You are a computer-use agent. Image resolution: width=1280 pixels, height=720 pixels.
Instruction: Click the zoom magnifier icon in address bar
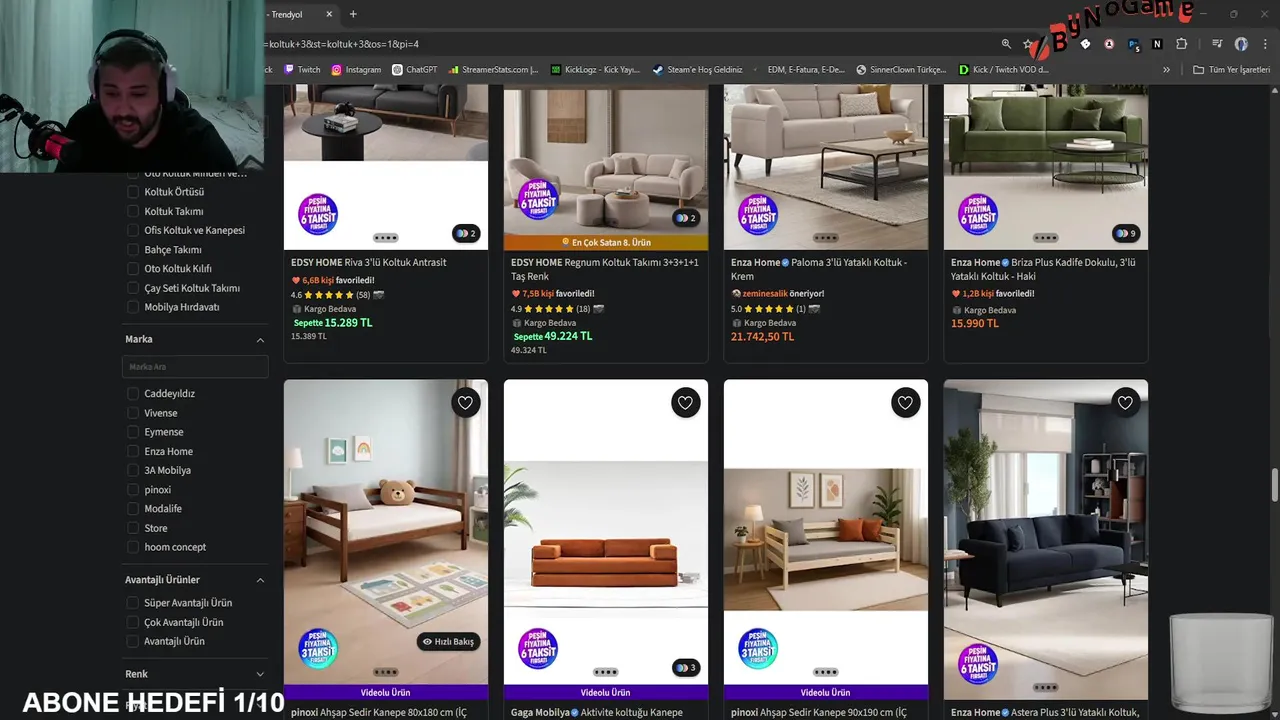pos(1006,44)
